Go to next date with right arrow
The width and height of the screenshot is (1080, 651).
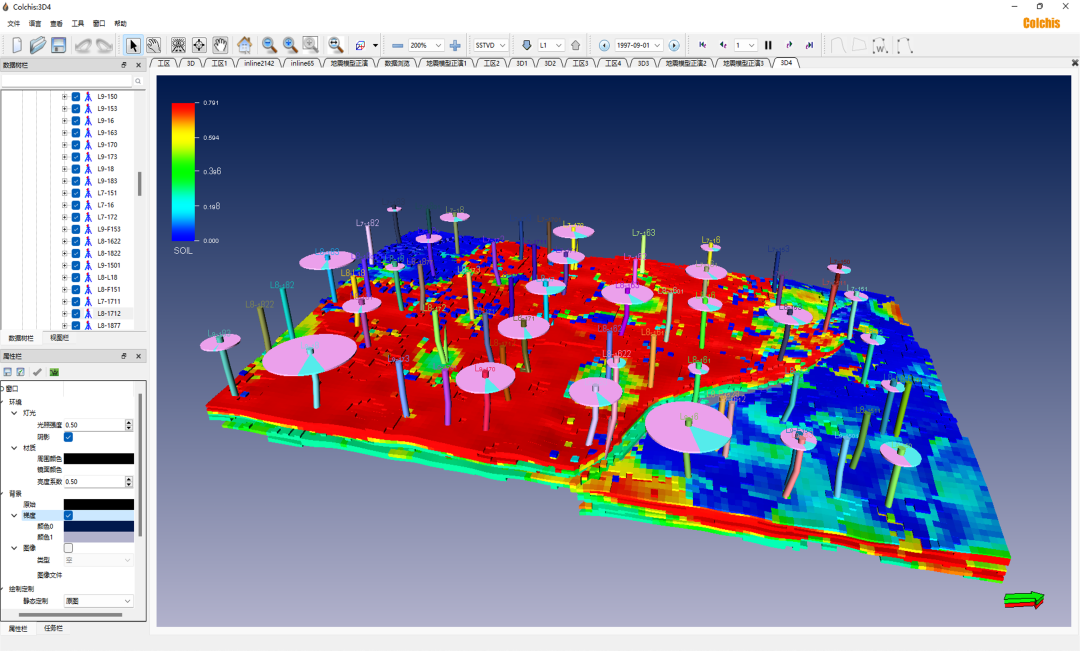[x=674, y=45]
